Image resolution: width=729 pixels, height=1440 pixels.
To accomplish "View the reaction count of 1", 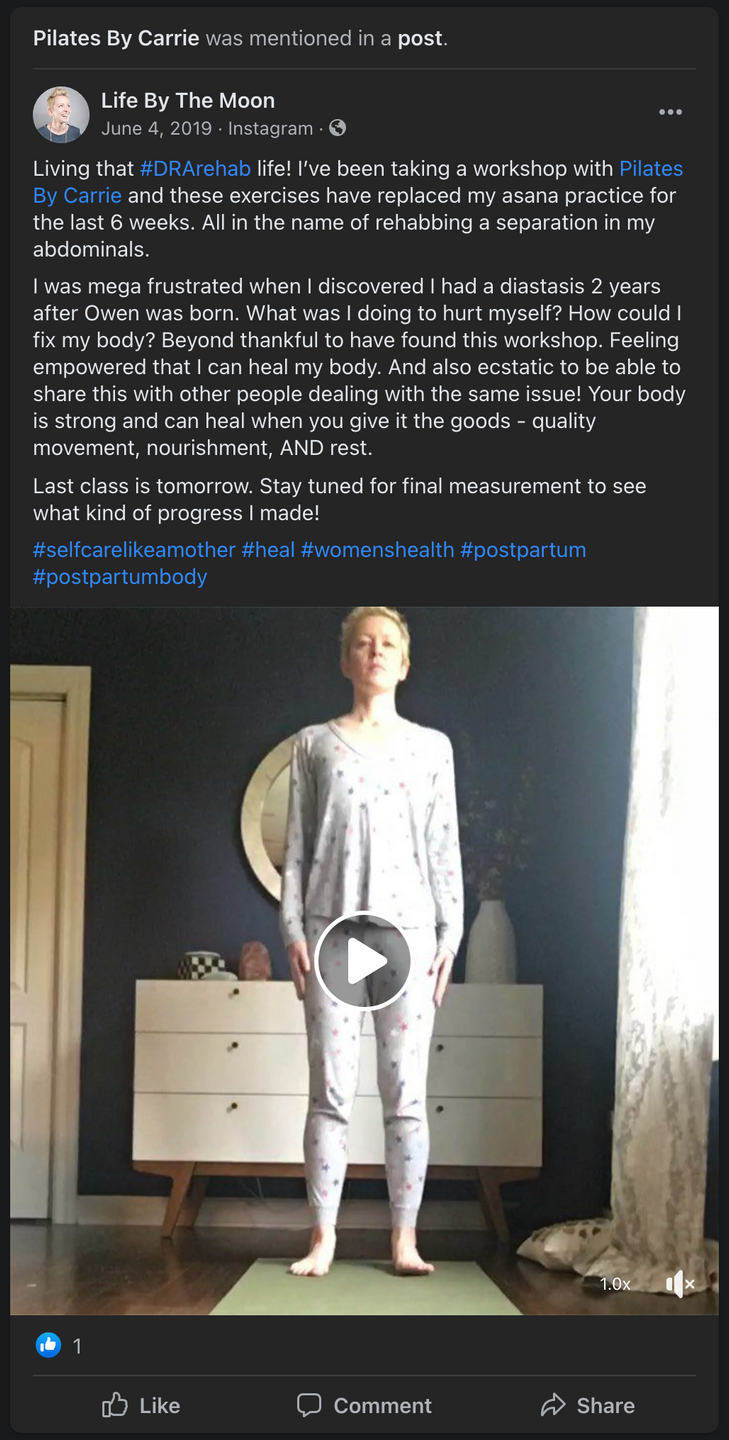I will click(x=77, y=1346).
